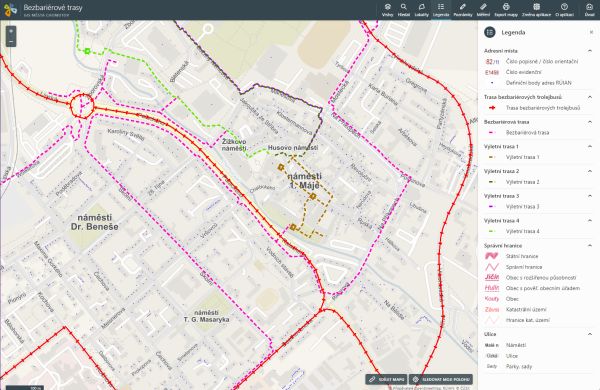
Task: Collapse the Ulice legend section
Action: [x=590, y=334]
